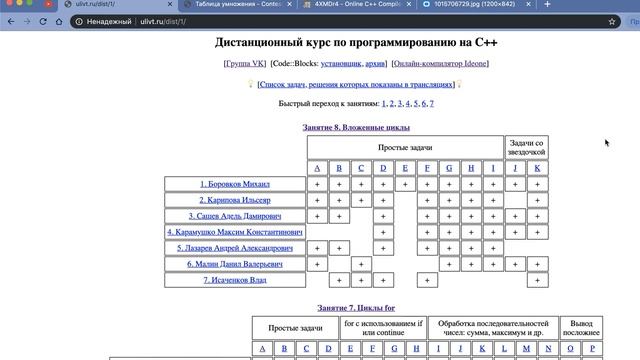Open task P in lesson 7 table
This screenshot has width=640, height=360.
592,348
